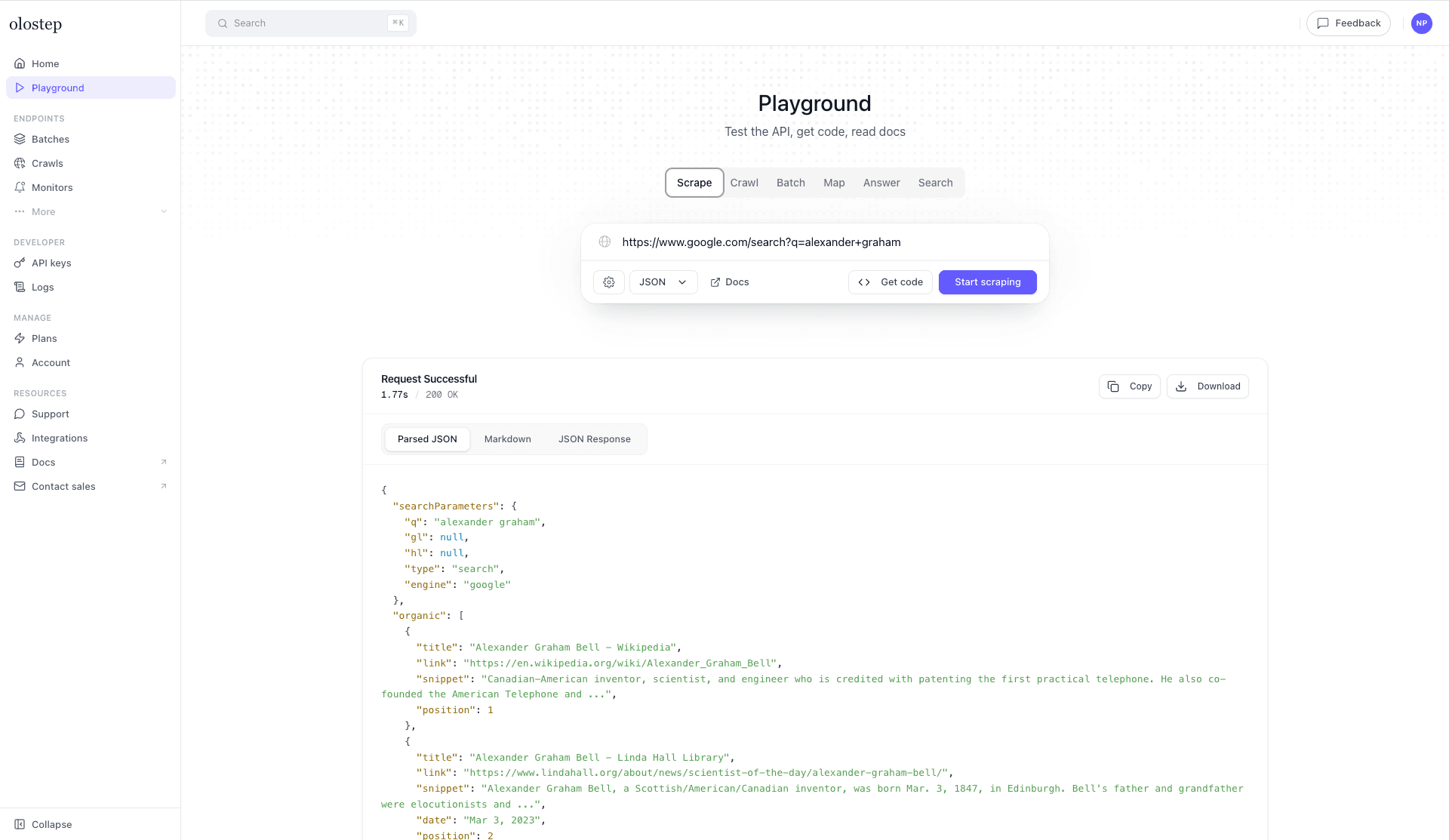Open Docs in sidebar resources
Image resolution: width=1449 pixels, height=840 pixels.
coord(91,462)
